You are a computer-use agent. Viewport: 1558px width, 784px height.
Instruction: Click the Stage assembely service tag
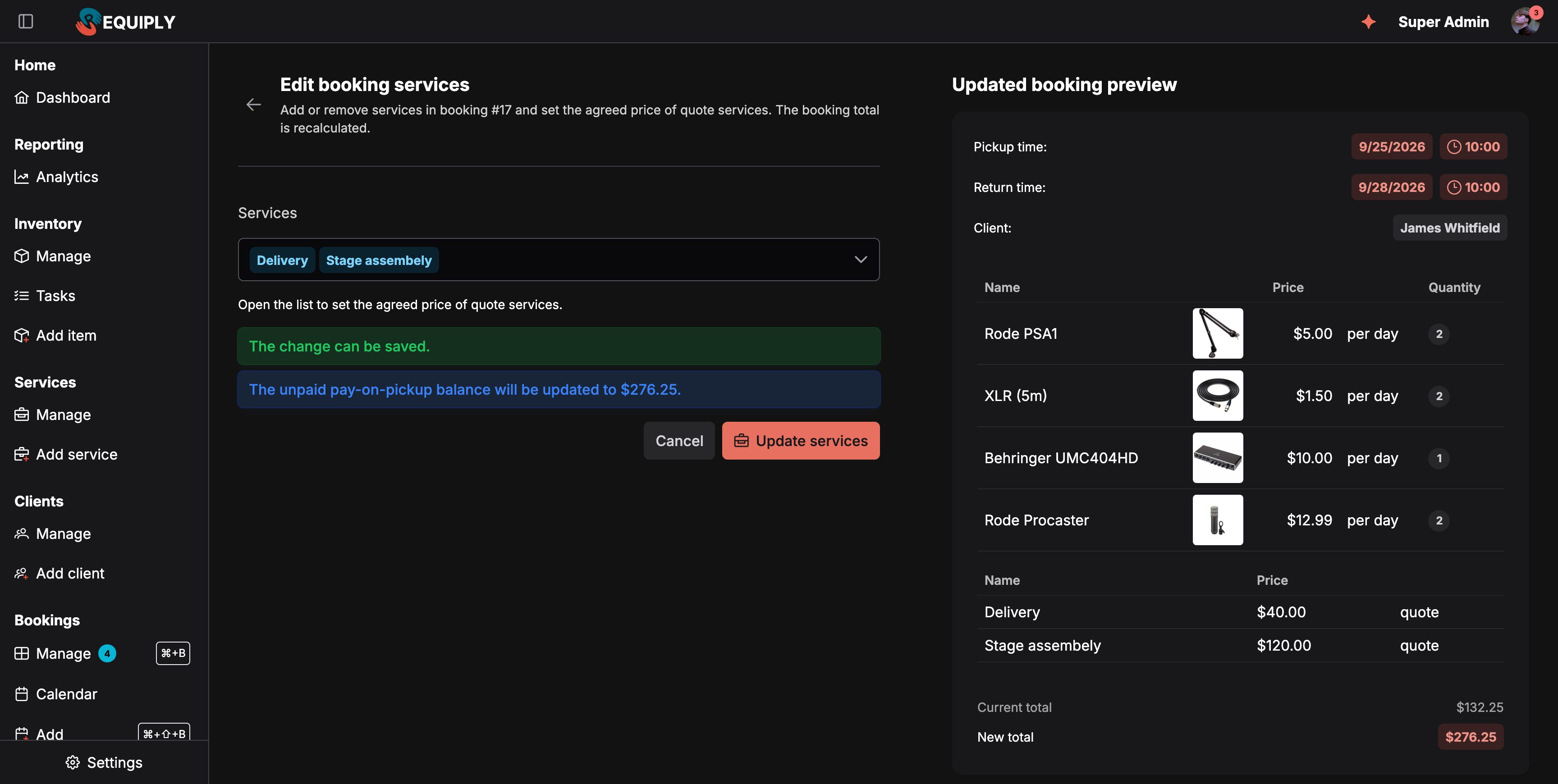[379, 260]
